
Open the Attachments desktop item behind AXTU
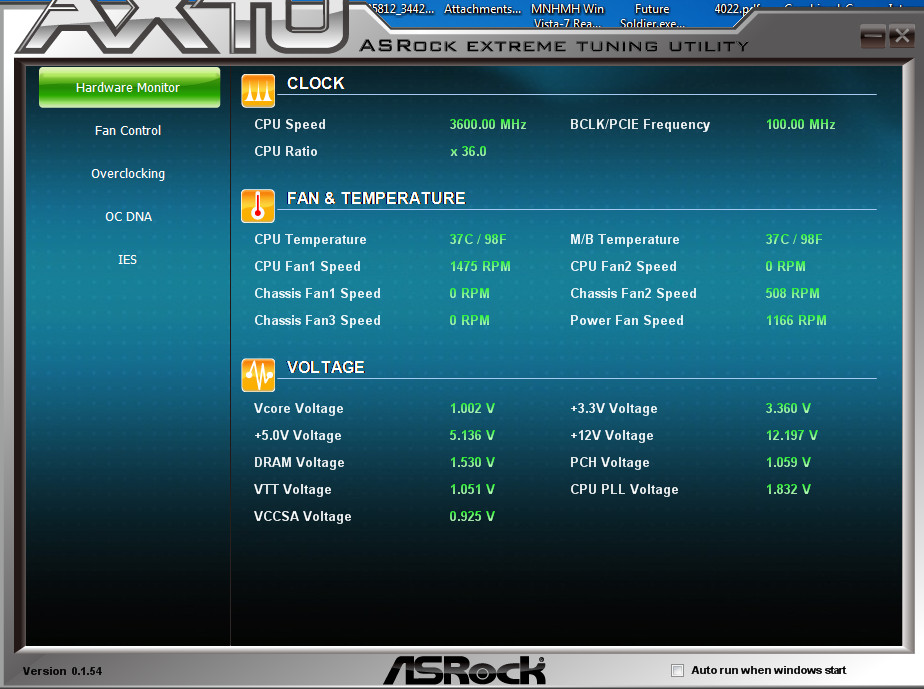pyautogui.click(x=482, y=9)
